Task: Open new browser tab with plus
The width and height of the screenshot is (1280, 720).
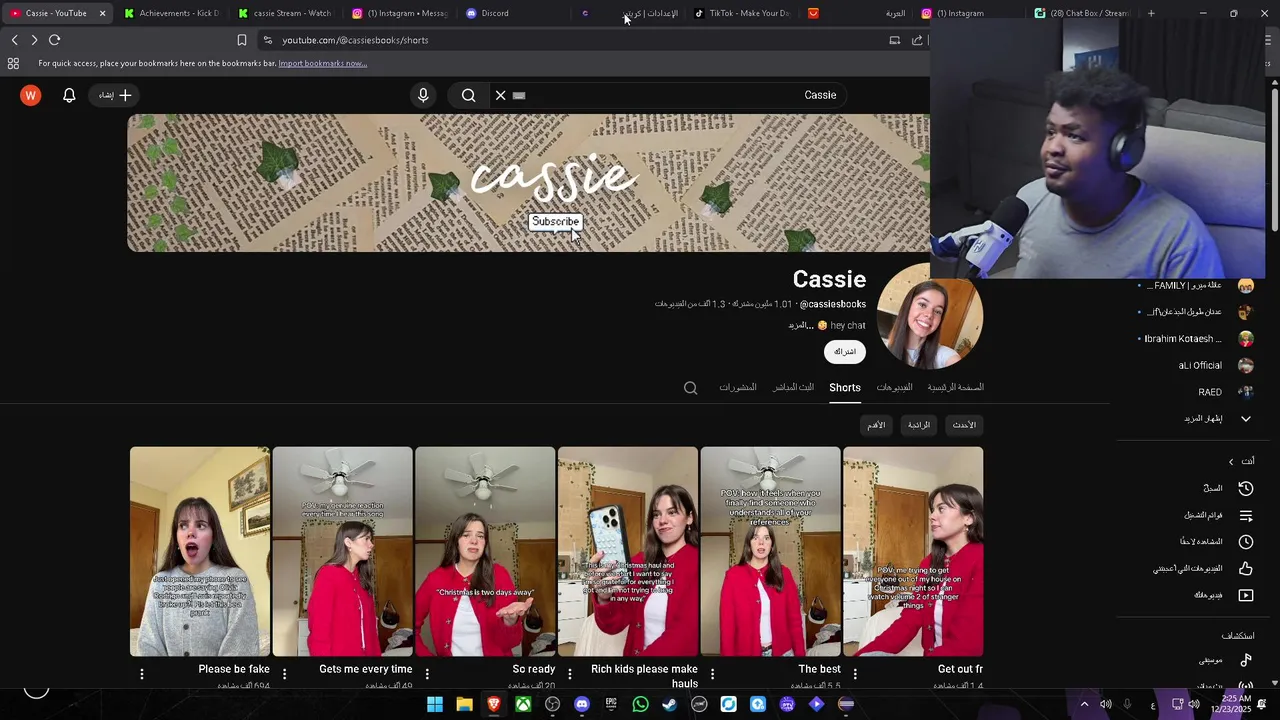Action: click(1151, 13)
